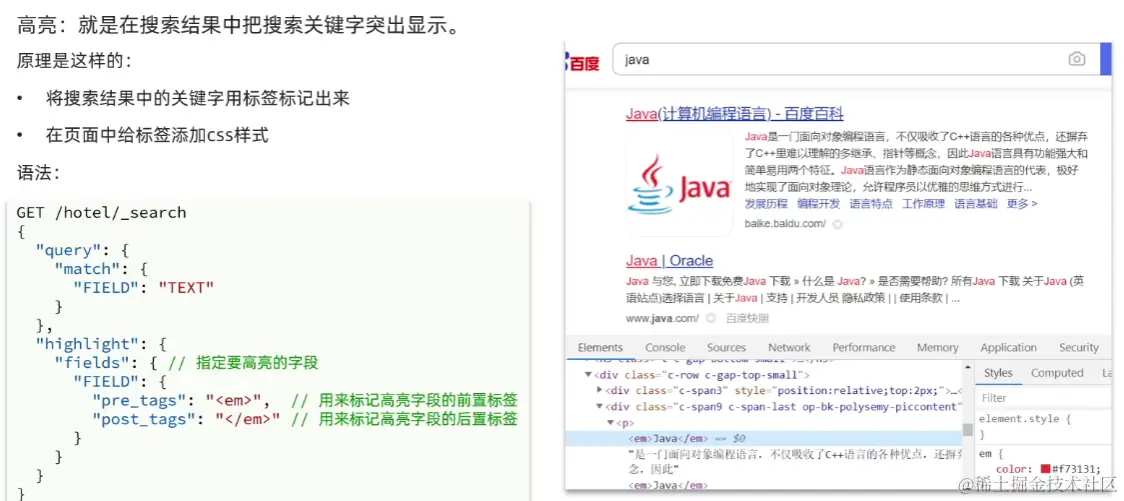Click the search box containing 'java'
Screen dimensions: 1124x501
pos(857,59)
